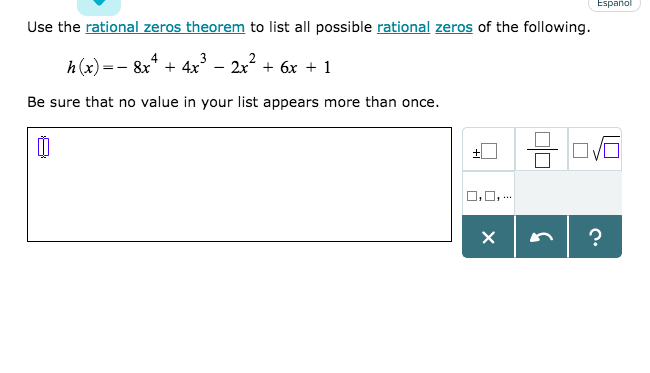Open the rational zeros theorem link

165,27
